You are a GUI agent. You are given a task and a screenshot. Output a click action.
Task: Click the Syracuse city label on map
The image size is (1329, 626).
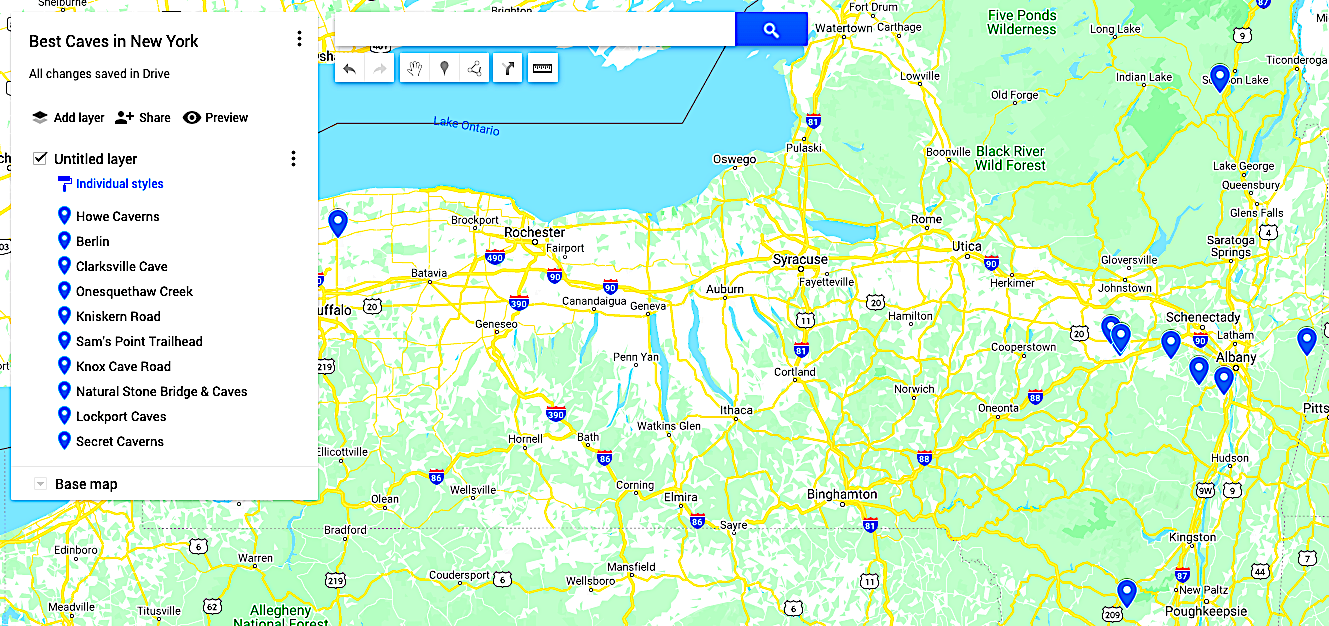click(x=800, y=259)
